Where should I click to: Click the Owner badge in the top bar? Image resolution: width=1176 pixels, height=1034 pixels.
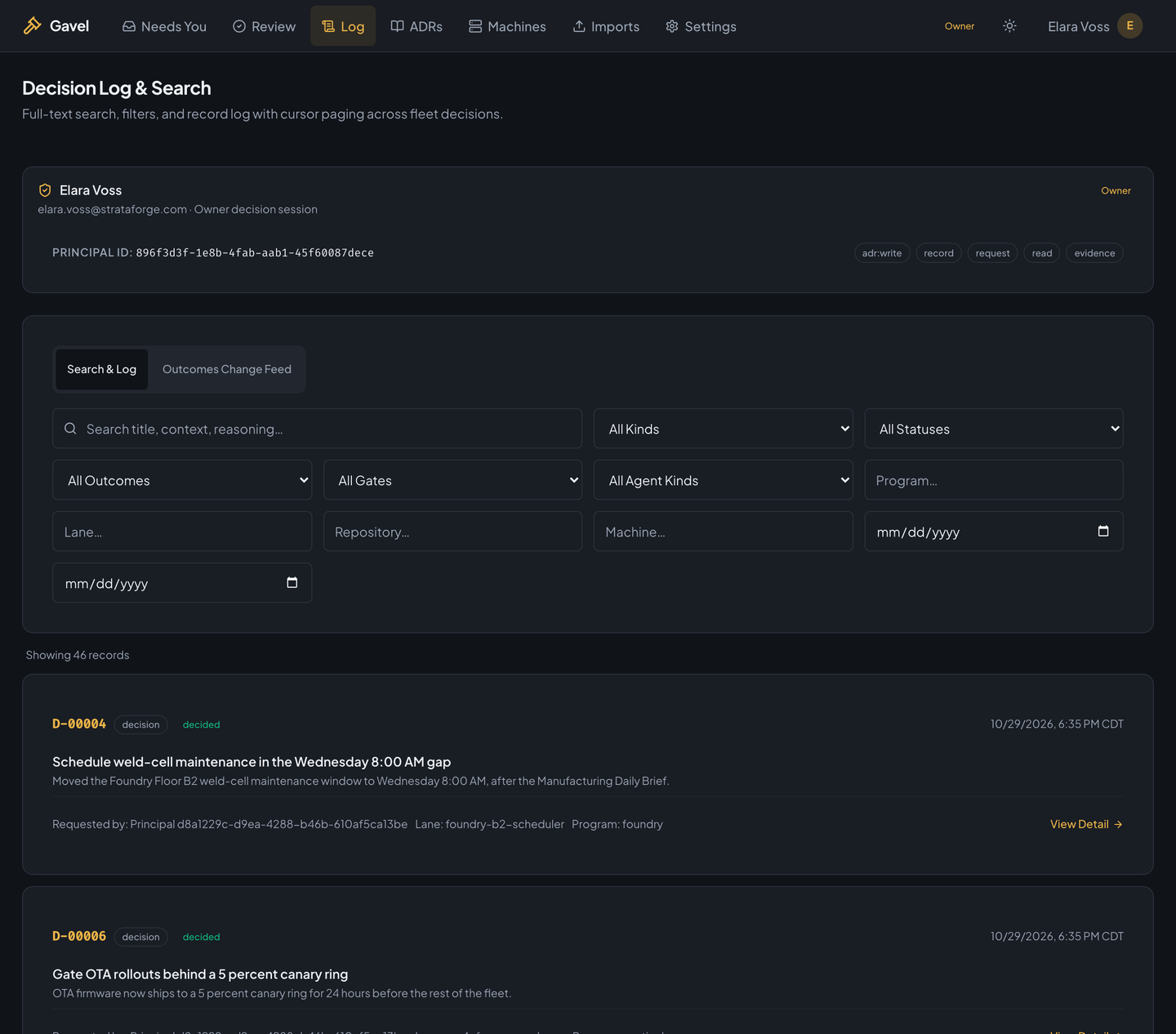960,26
